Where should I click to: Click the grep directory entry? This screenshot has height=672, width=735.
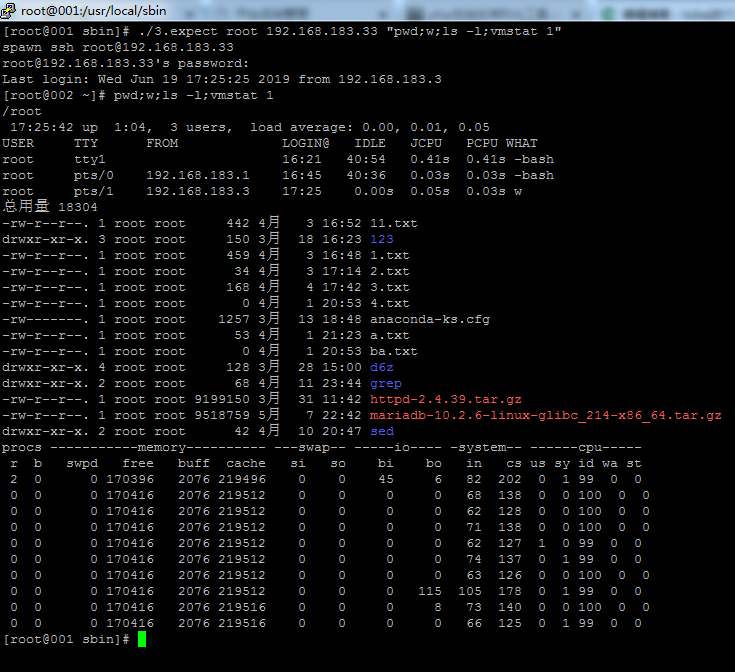[386, 383]
